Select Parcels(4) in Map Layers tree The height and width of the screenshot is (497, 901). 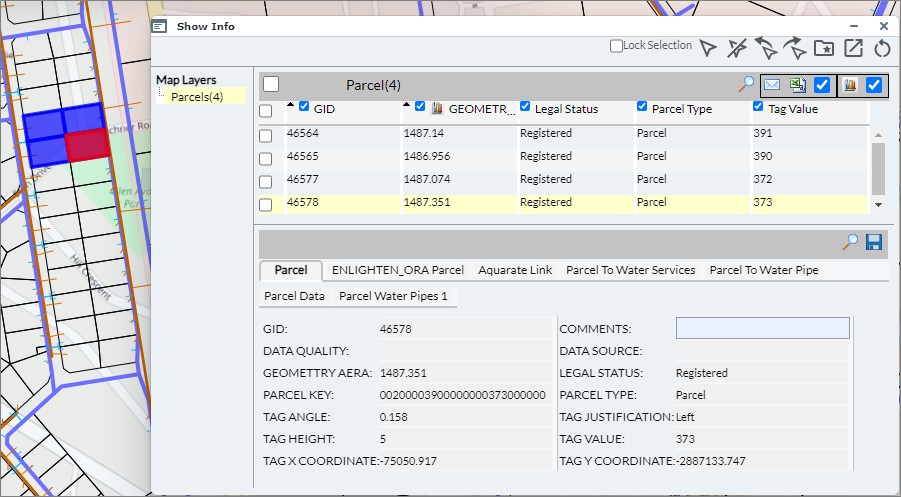coord(196,97)
